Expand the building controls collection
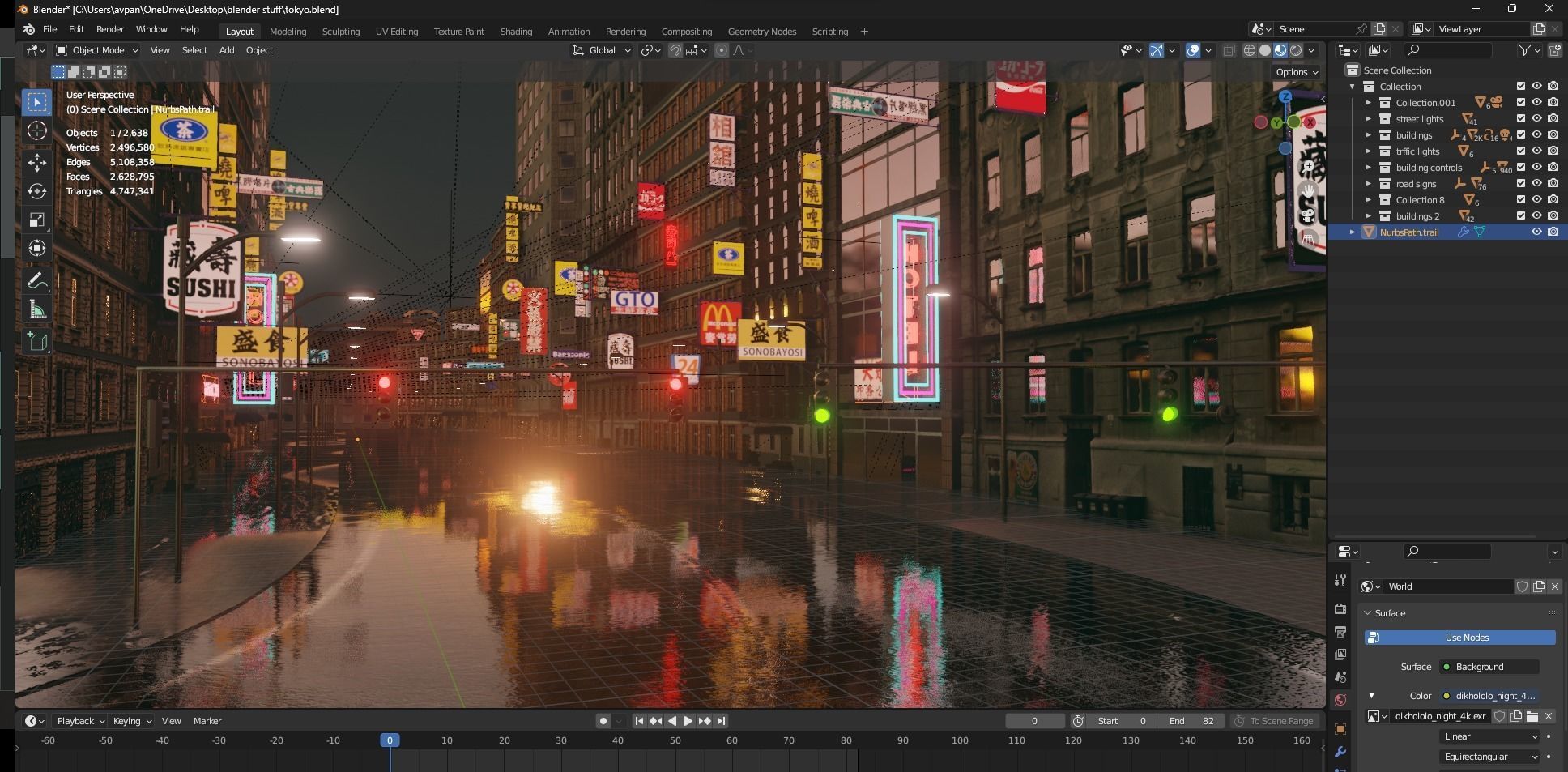Viewport: 1568px width, 772px height. [x=1369, y=167]
